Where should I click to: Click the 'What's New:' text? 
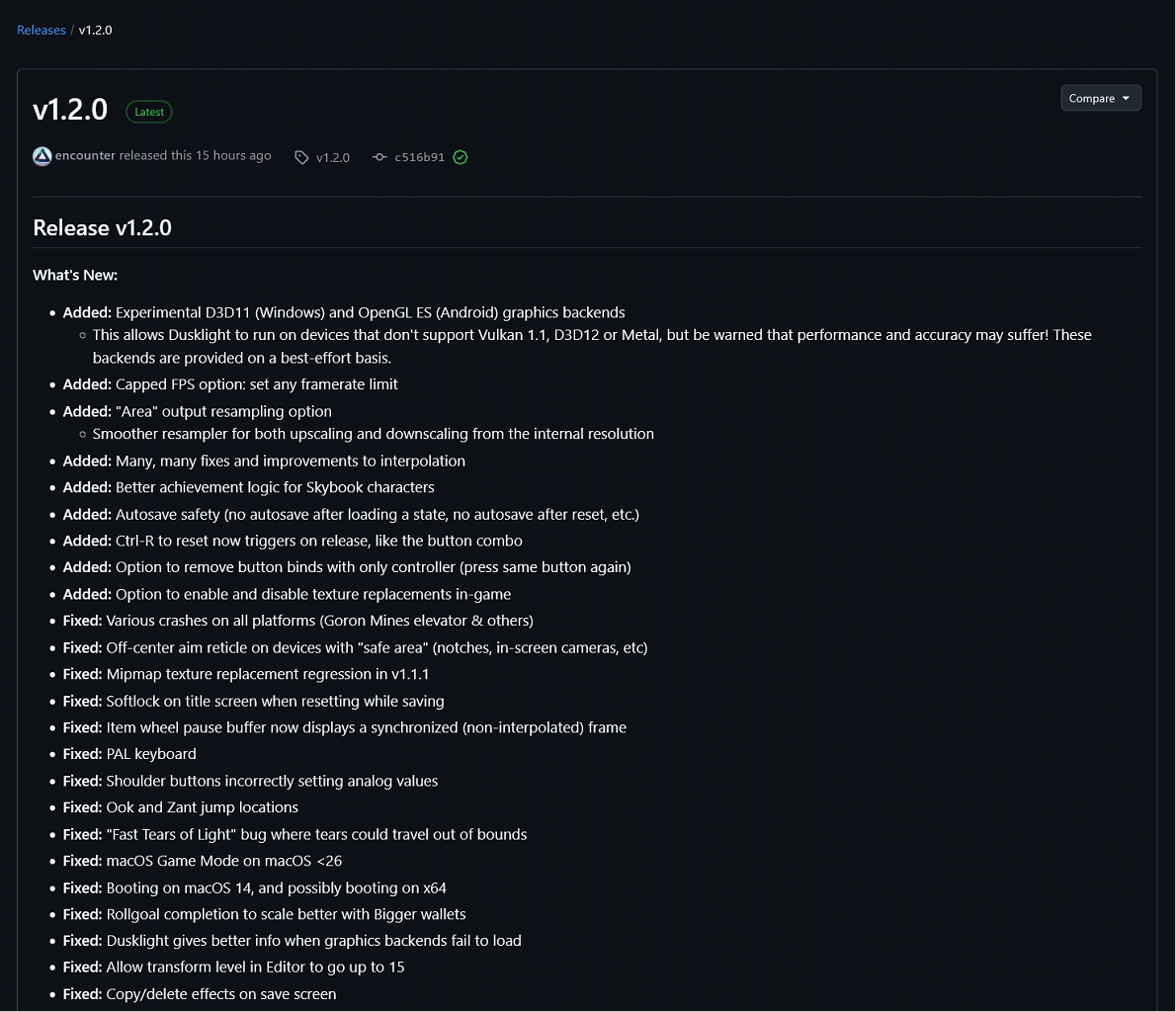[75, 276]
